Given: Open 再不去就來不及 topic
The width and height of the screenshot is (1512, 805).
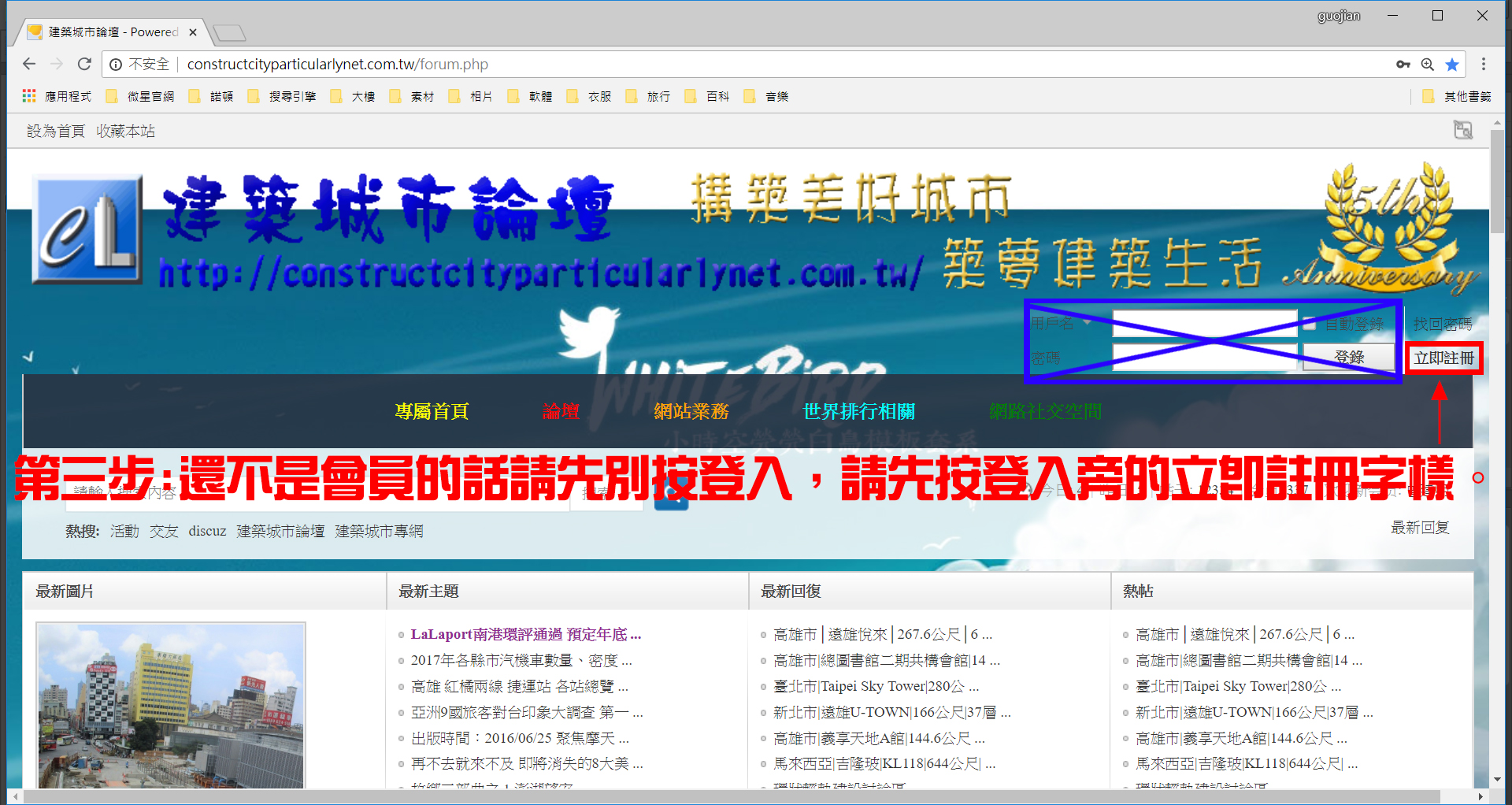Looking at the screenshot, I should click(x=527, y=763).
